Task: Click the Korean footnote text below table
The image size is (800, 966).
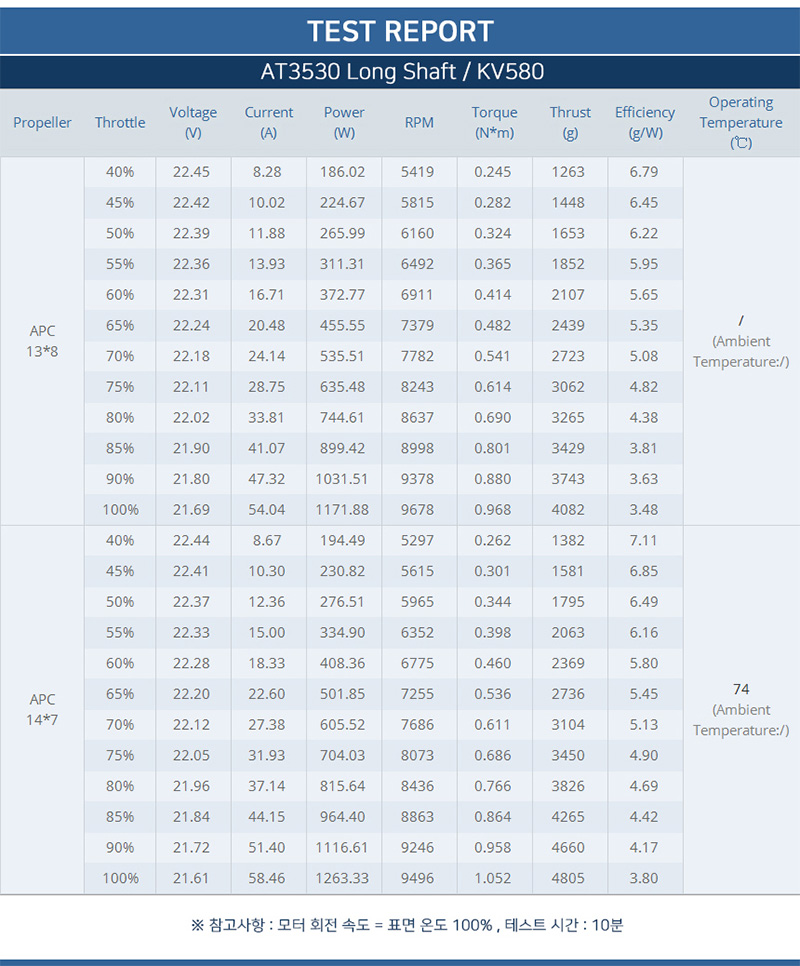Action: [x=407, y=925]
